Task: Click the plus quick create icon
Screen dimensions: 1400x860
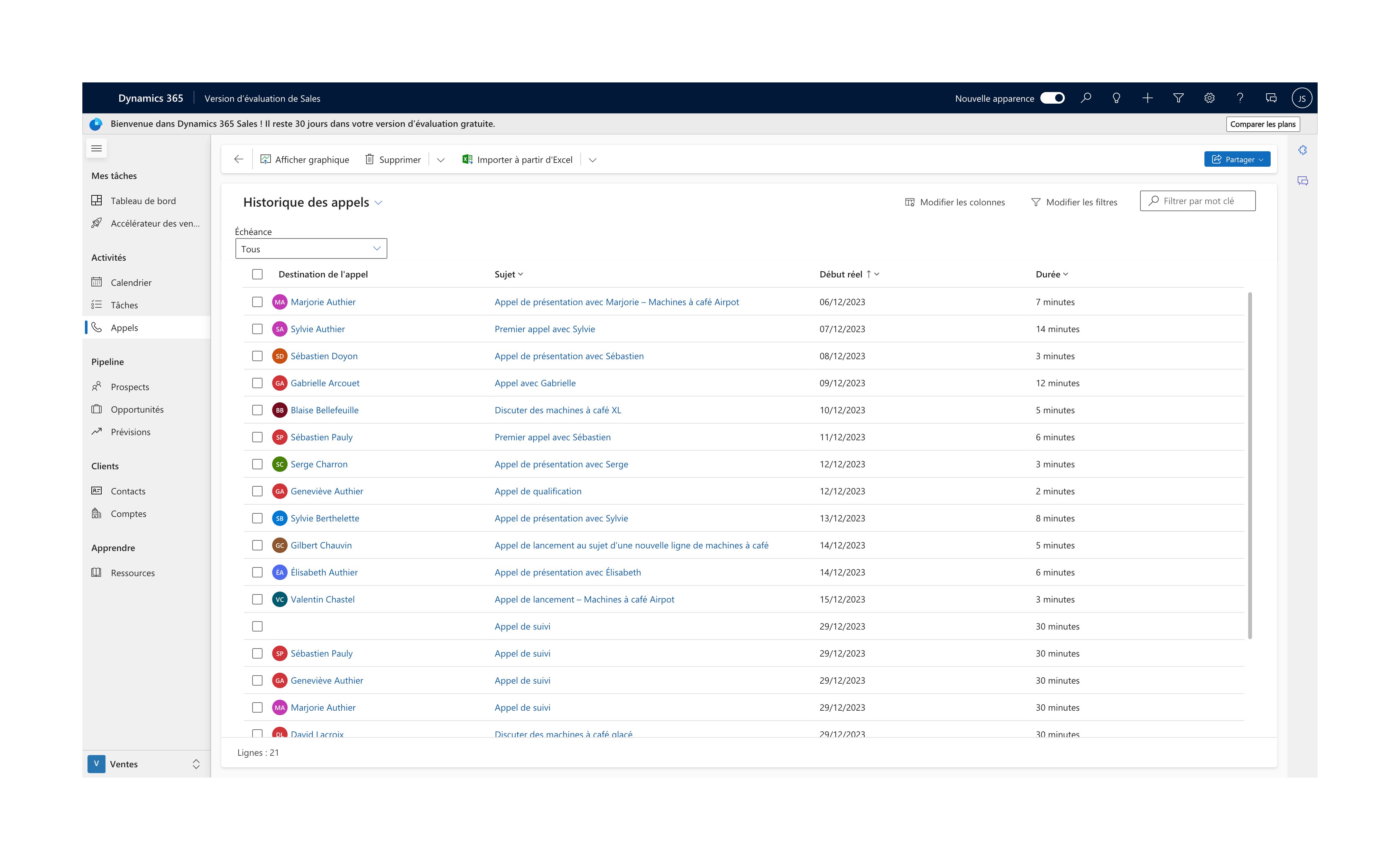Action: (1147, 98)
